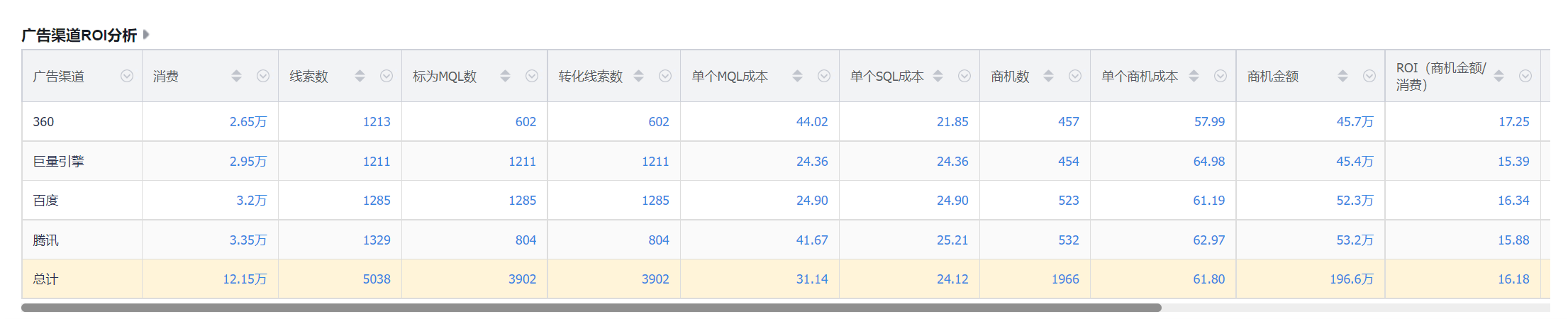This screenshot has height=319, width=1568.
Task: Click the 523 opportunity count for 百度
Action: point(1069,201)
